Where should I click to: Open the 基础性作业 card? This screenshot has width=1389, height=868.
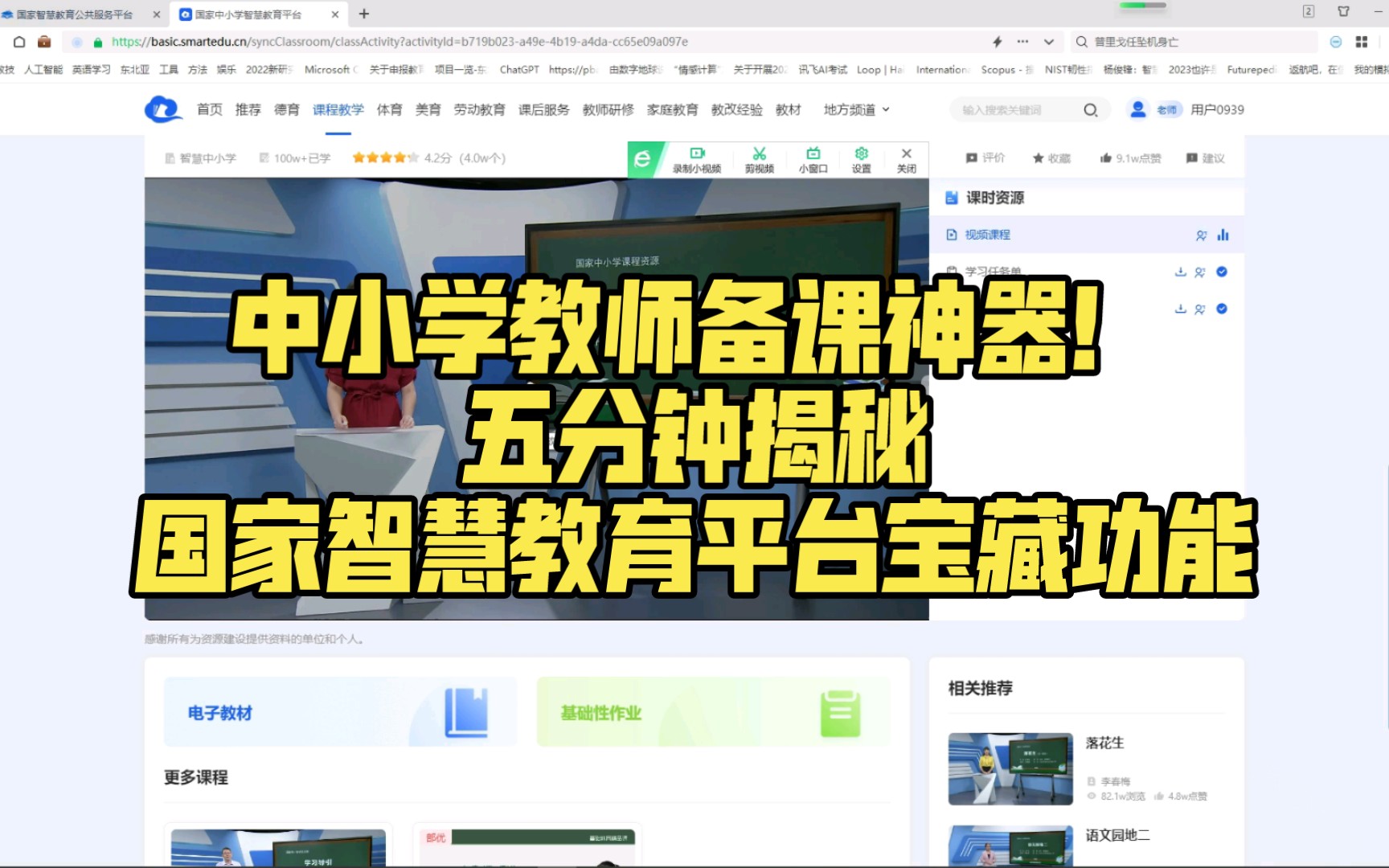(x=714, y=712)
